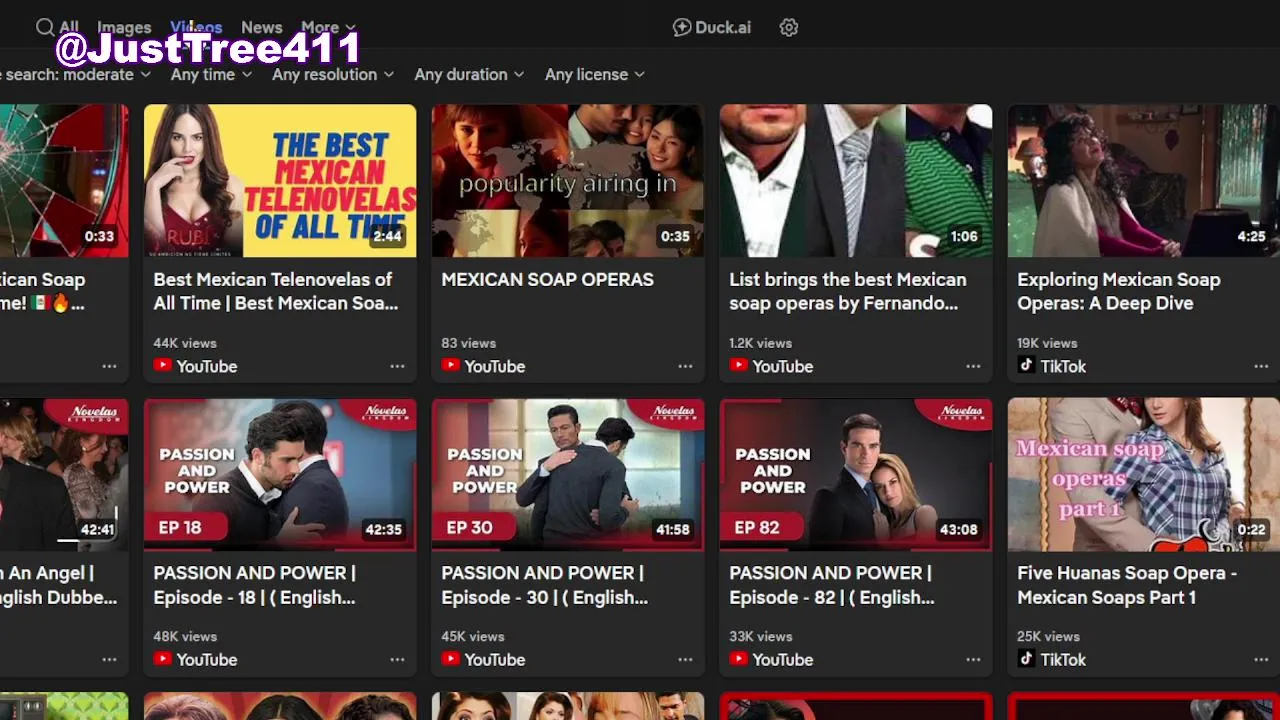This screenshot has width=1280, height=720.
Task: Open options menu for MEXICAN SOAP OPERAS video
Action: pyautogui.click(x=685, y=366)
